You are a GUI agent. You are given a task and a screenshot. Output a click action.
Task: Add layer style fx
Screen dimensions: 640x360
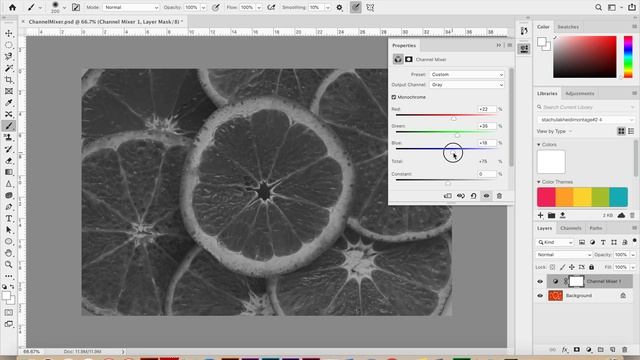coord(564,350)
